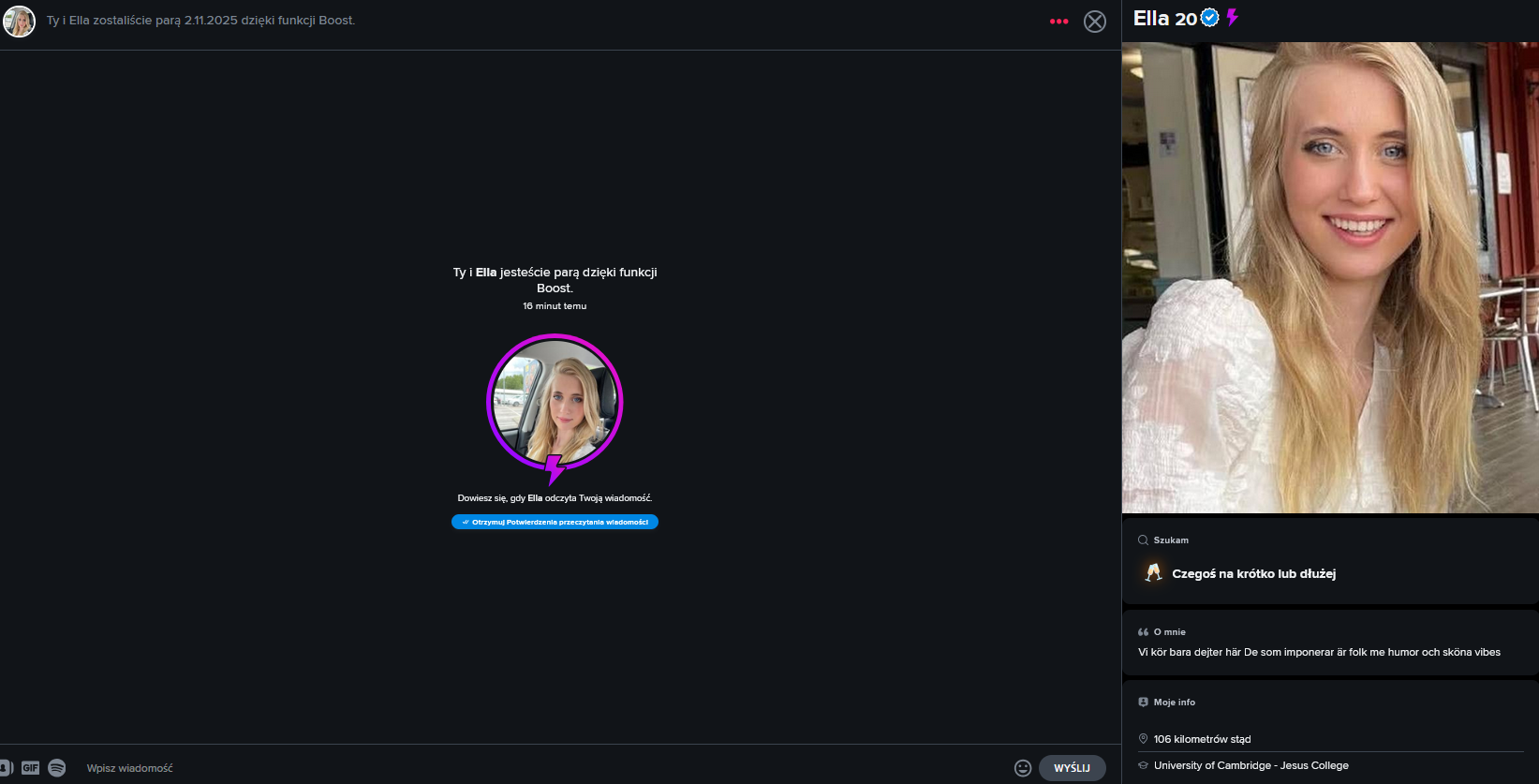Click the purple lightning bolt under center photo
Screen dimensions: 1539x784
(555, 469)
